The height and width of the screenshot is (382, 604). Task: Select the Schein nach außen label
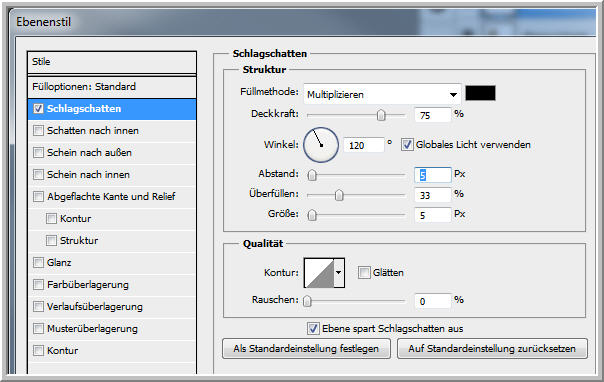click(x=89, y=152)
